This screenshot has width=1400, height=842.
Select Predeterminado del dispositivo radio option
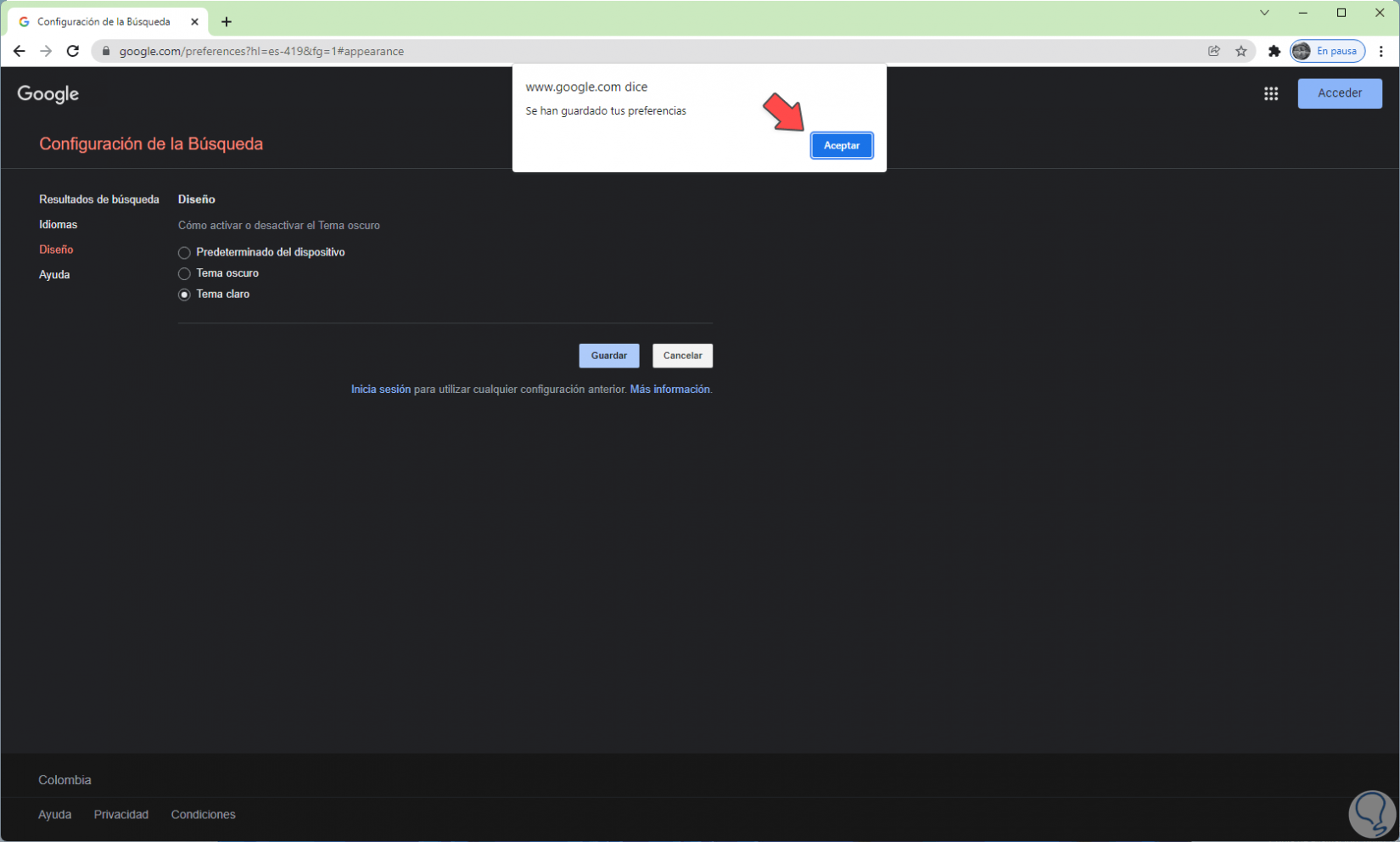184,253
